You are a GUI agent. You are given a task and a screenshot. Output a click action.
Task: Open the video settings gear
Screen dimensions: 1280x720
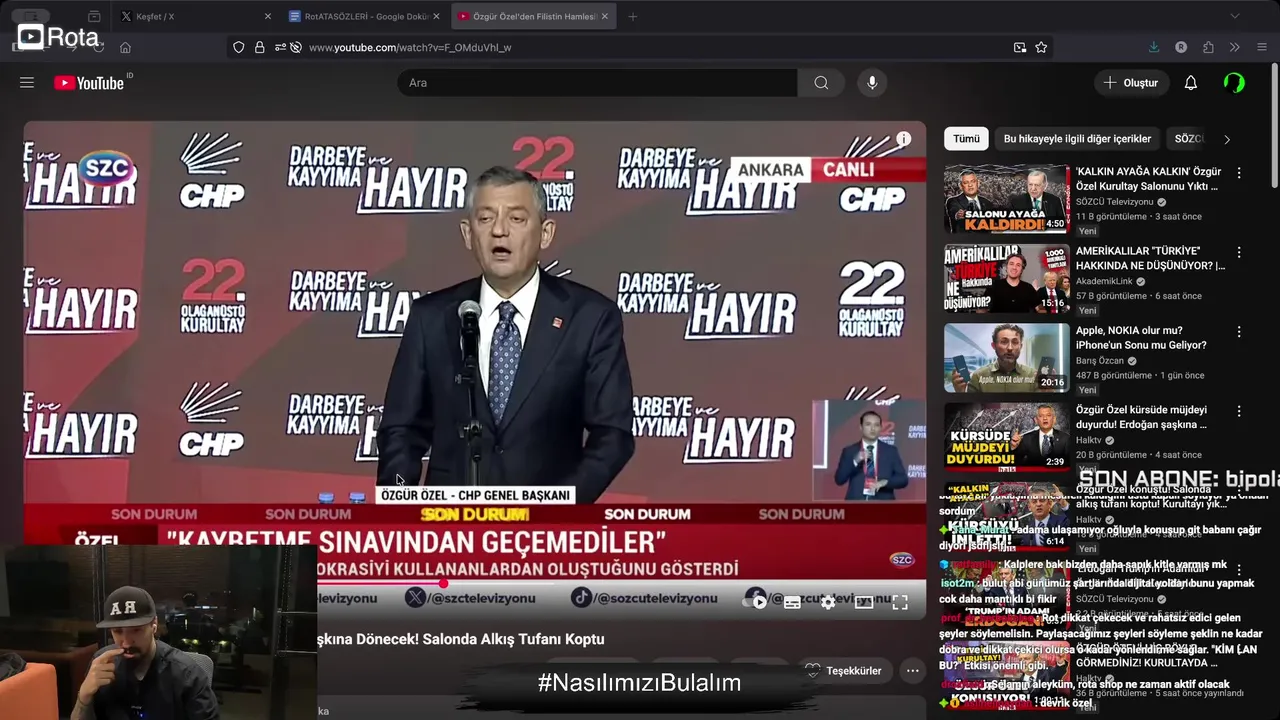[x=828, y=602]
